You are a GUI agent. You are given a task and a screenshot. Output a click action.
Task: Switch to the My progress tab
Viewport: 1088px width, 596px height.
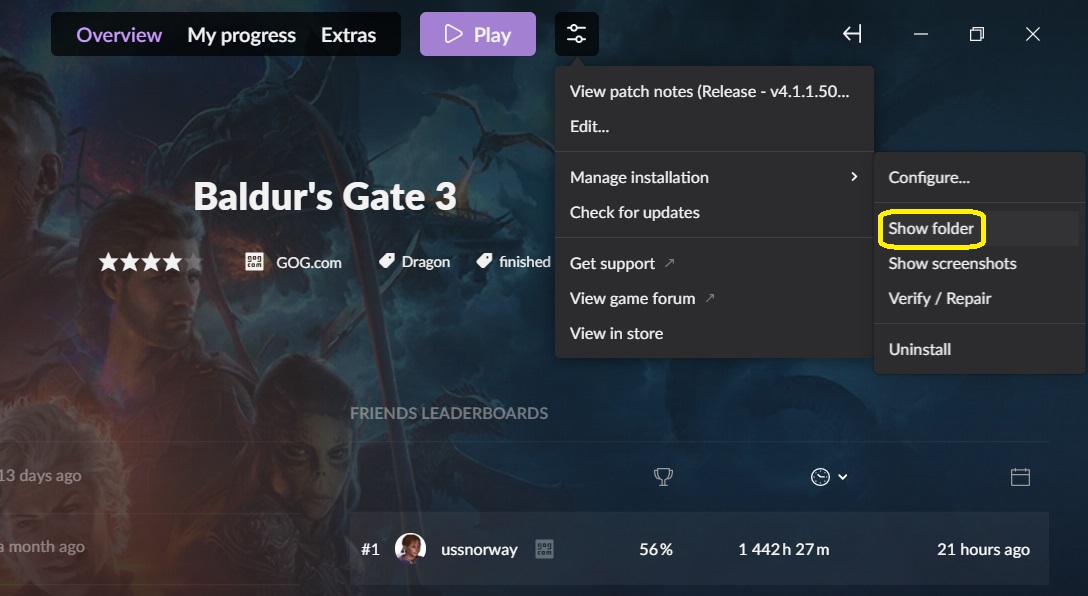click(x=241, y=35)
